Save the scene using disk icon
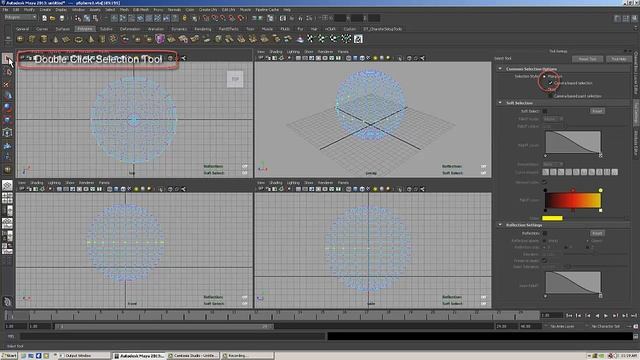 [x=62, y=18]
